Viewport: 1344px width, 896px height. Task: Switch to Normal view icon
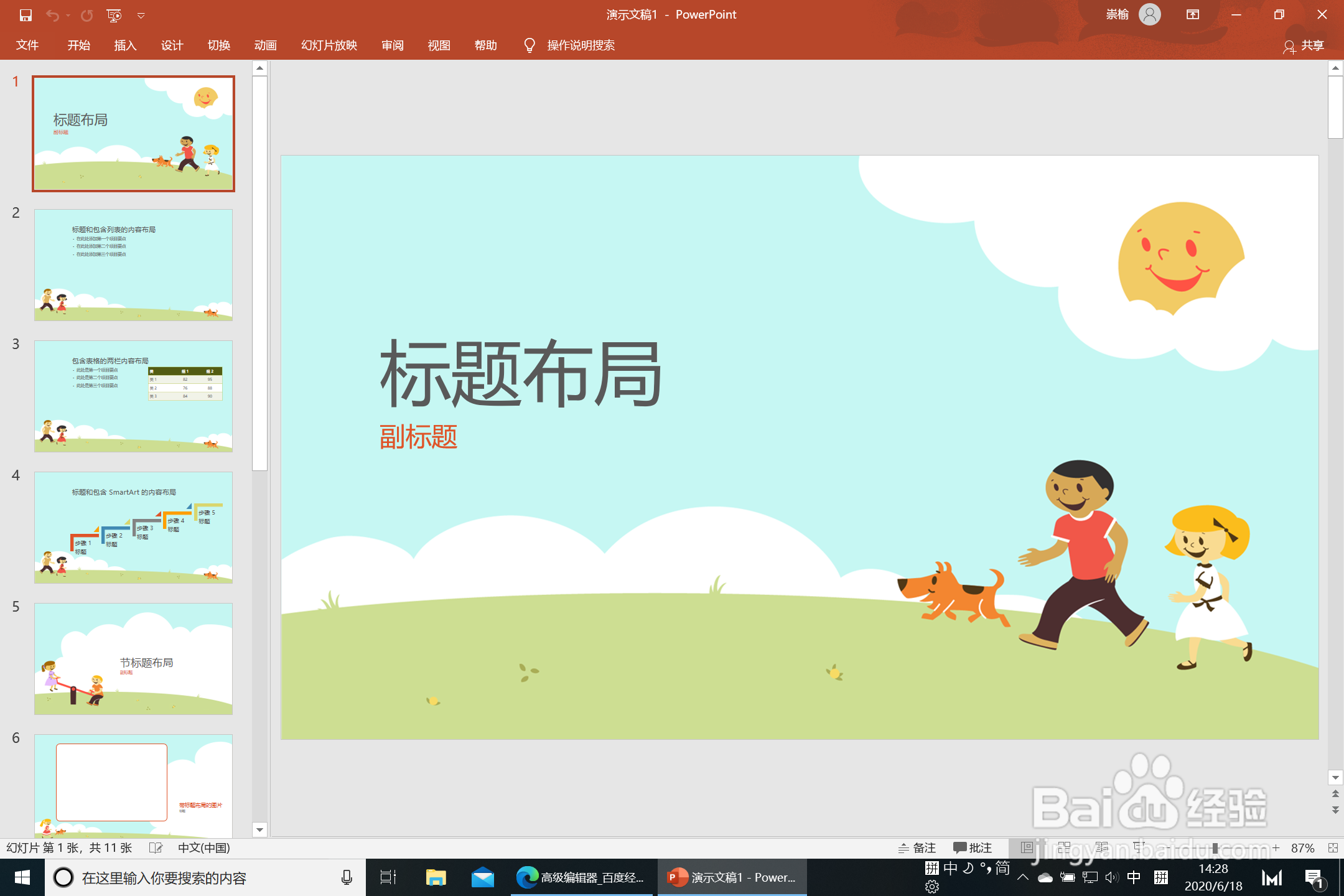(1027, 848)
